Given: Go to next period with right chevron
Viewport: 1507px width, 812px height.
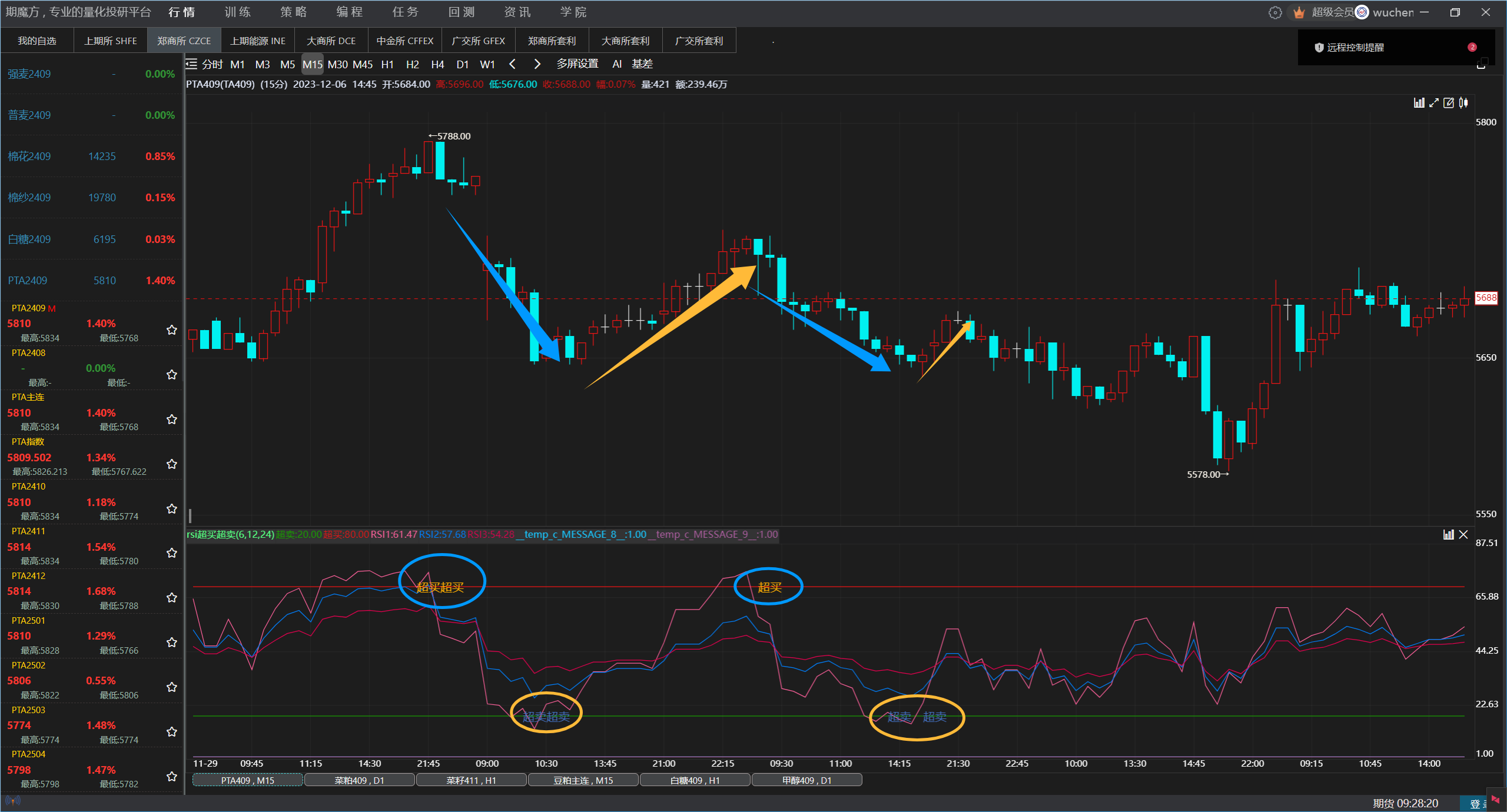Looking at the screenshot, I should click(x=537, y=64).
